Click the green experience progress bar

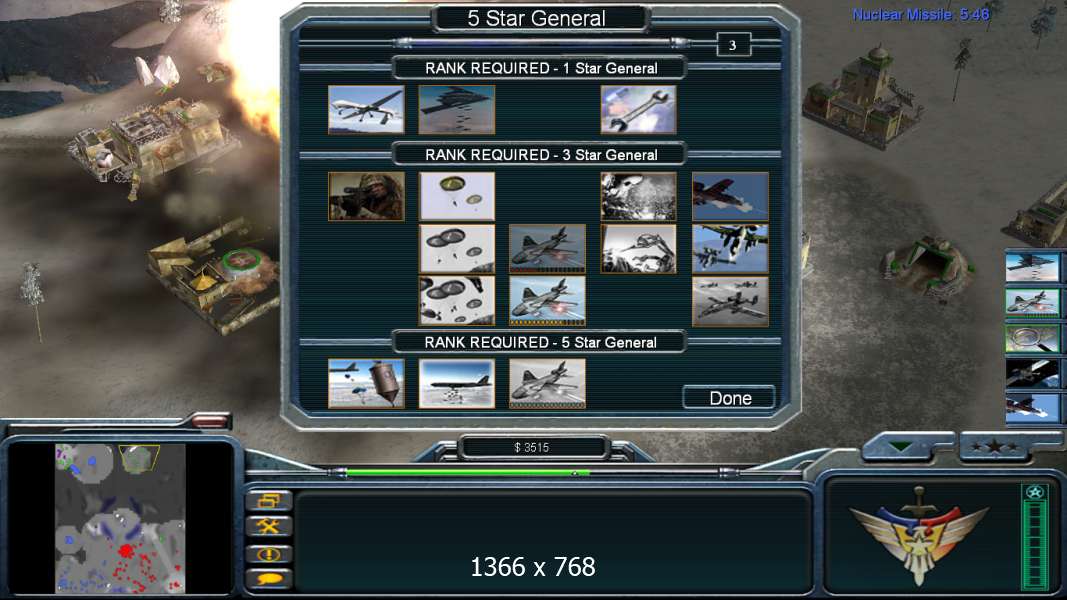467,472
